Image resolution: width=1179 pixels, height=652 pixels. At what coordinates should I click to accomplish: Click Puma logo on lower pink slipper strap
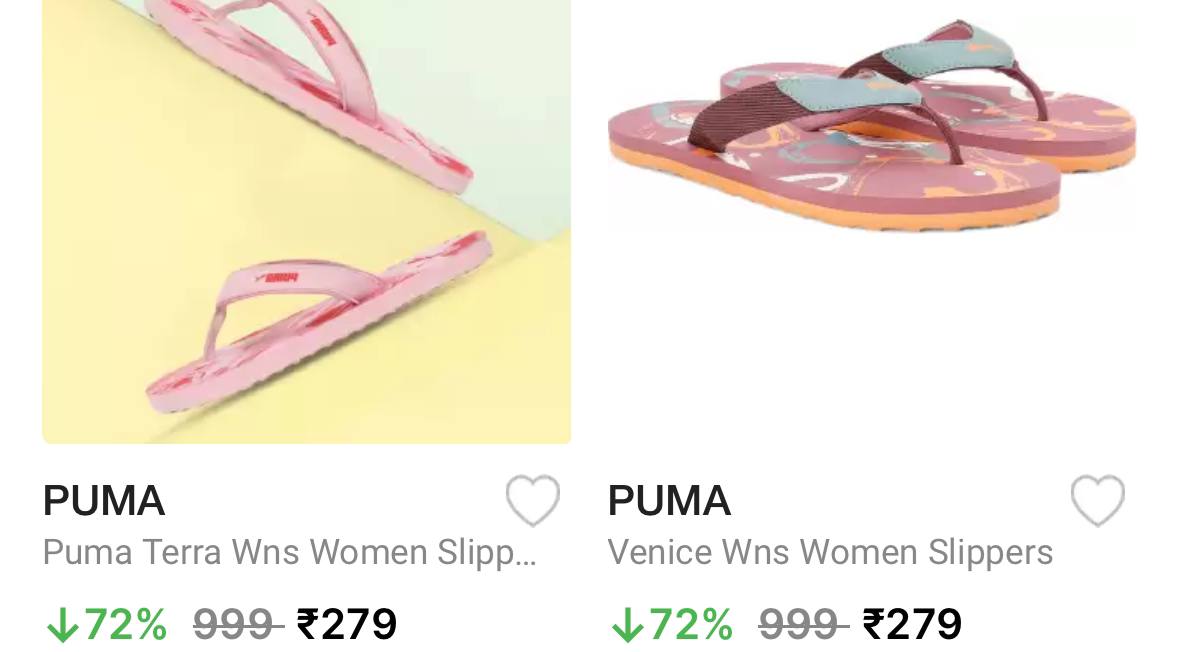pyautogui.click(x=277, y=277)
